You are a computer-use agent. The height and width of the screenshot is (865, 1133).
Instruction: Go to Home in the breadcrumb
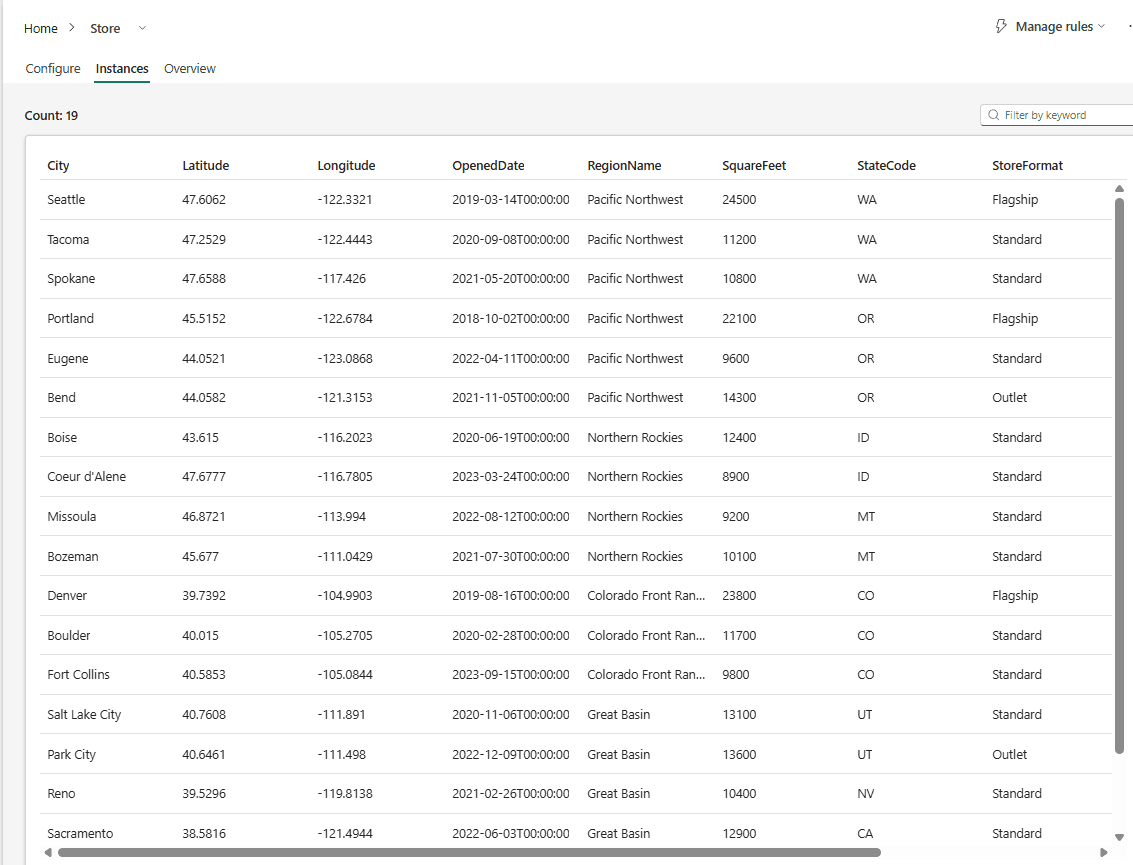click(x=40, y=28)
